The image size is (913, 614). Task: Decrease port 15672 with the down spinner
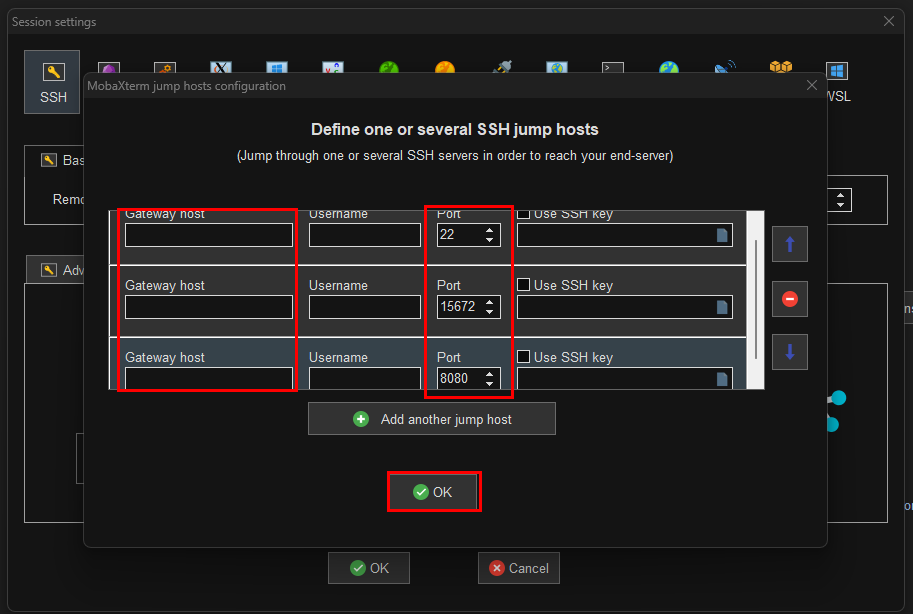tap(489, 312)
